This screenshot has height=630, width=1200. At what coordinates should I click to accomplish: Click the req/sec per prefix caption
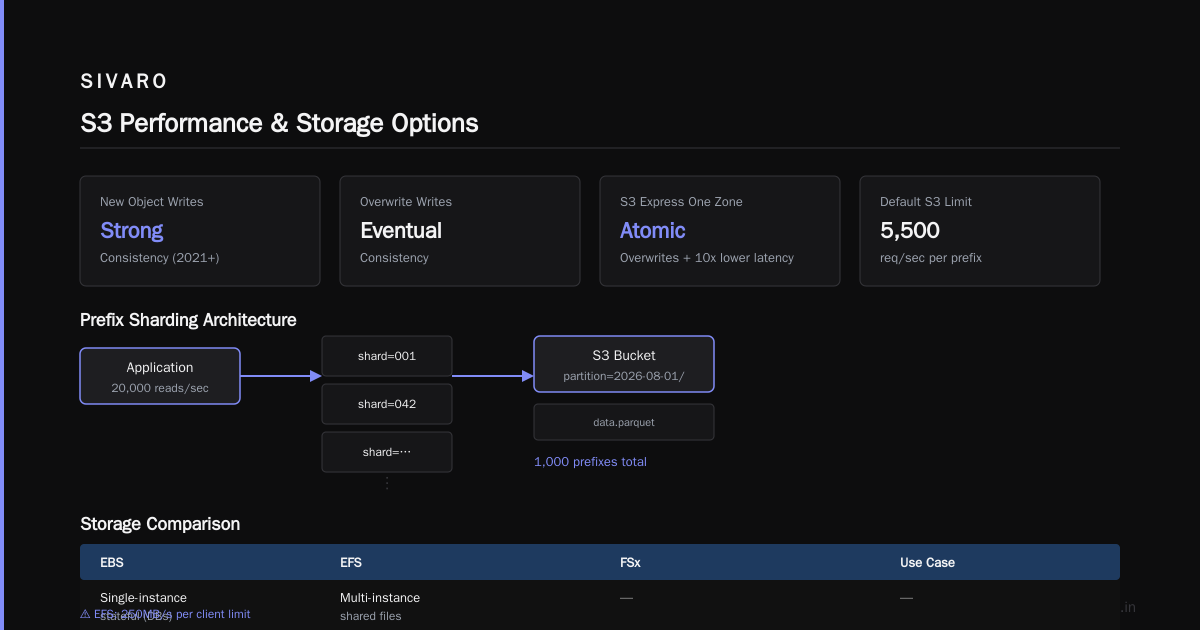(x=930, y=258)
